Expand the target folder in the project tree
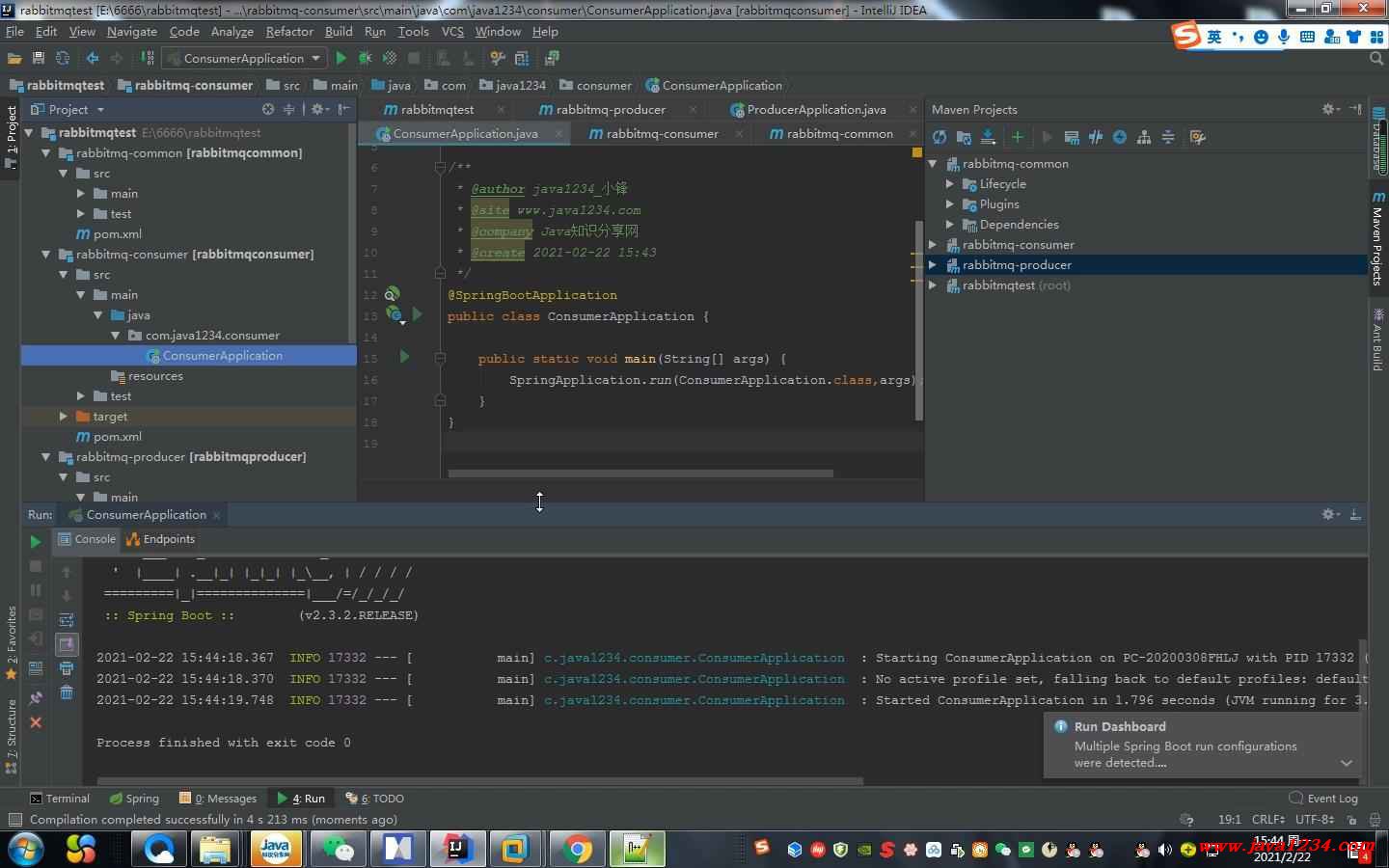1389x868 pixels. pos(64,417)
